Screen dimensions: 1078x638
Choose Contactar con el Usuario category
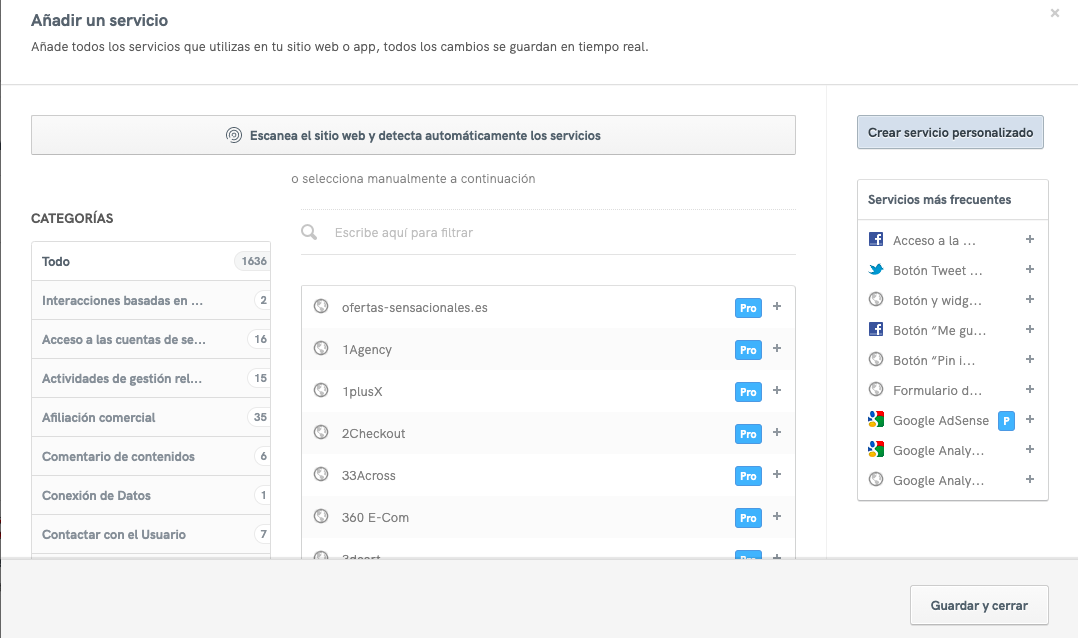150,534
